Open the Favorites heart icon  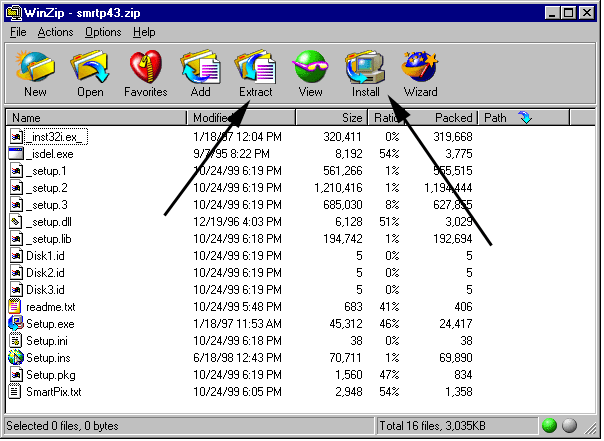pyautogui.click(x=146, y=67)
